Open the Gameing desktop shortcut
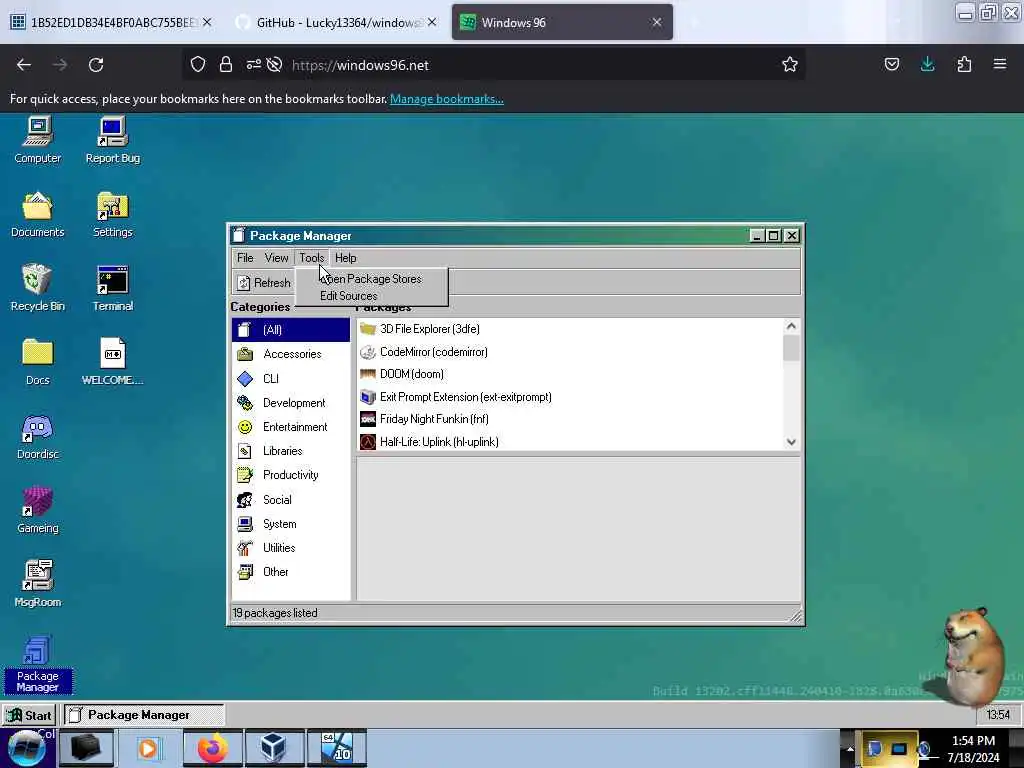Viewport: 1024px width, 768px height. (37, 510)
